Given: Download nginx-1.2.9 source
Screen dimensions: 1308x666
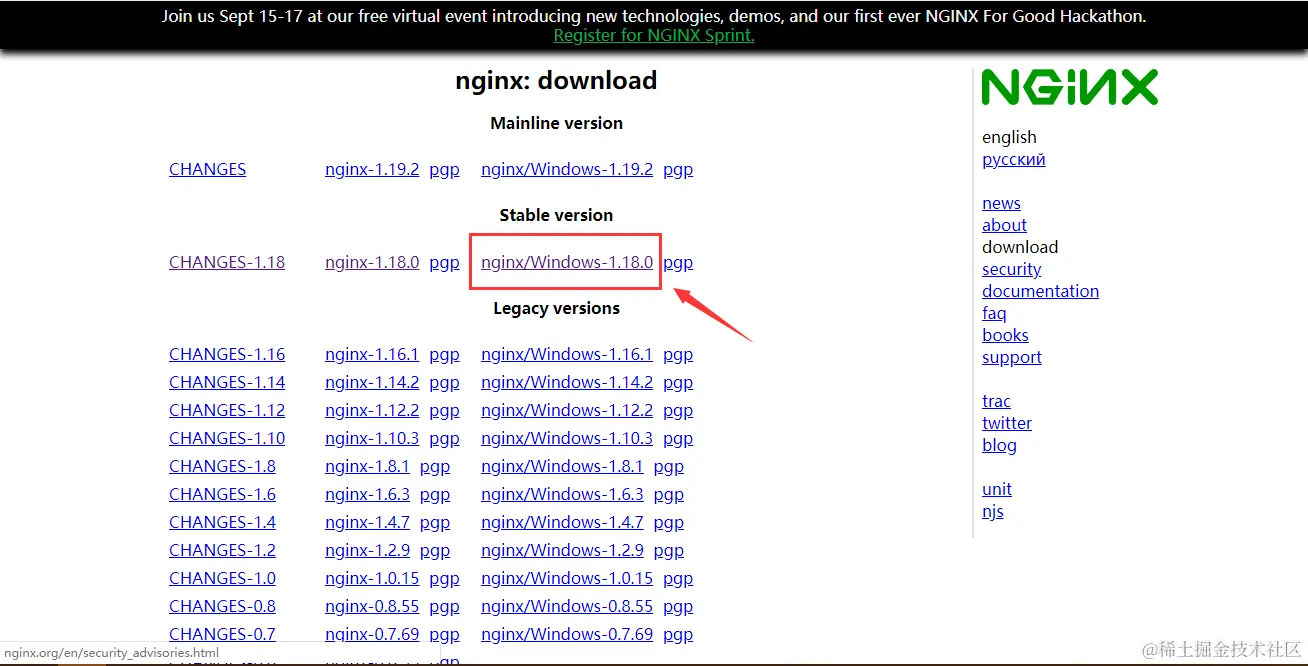Looking at the screenshot, I should coord(367,550).
